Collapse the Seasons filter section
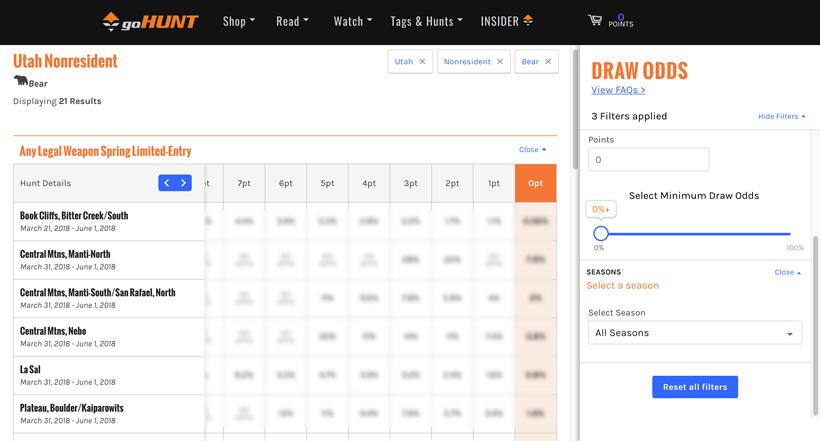The width and height of the screenshot is (820, 441). pos(788,272)
